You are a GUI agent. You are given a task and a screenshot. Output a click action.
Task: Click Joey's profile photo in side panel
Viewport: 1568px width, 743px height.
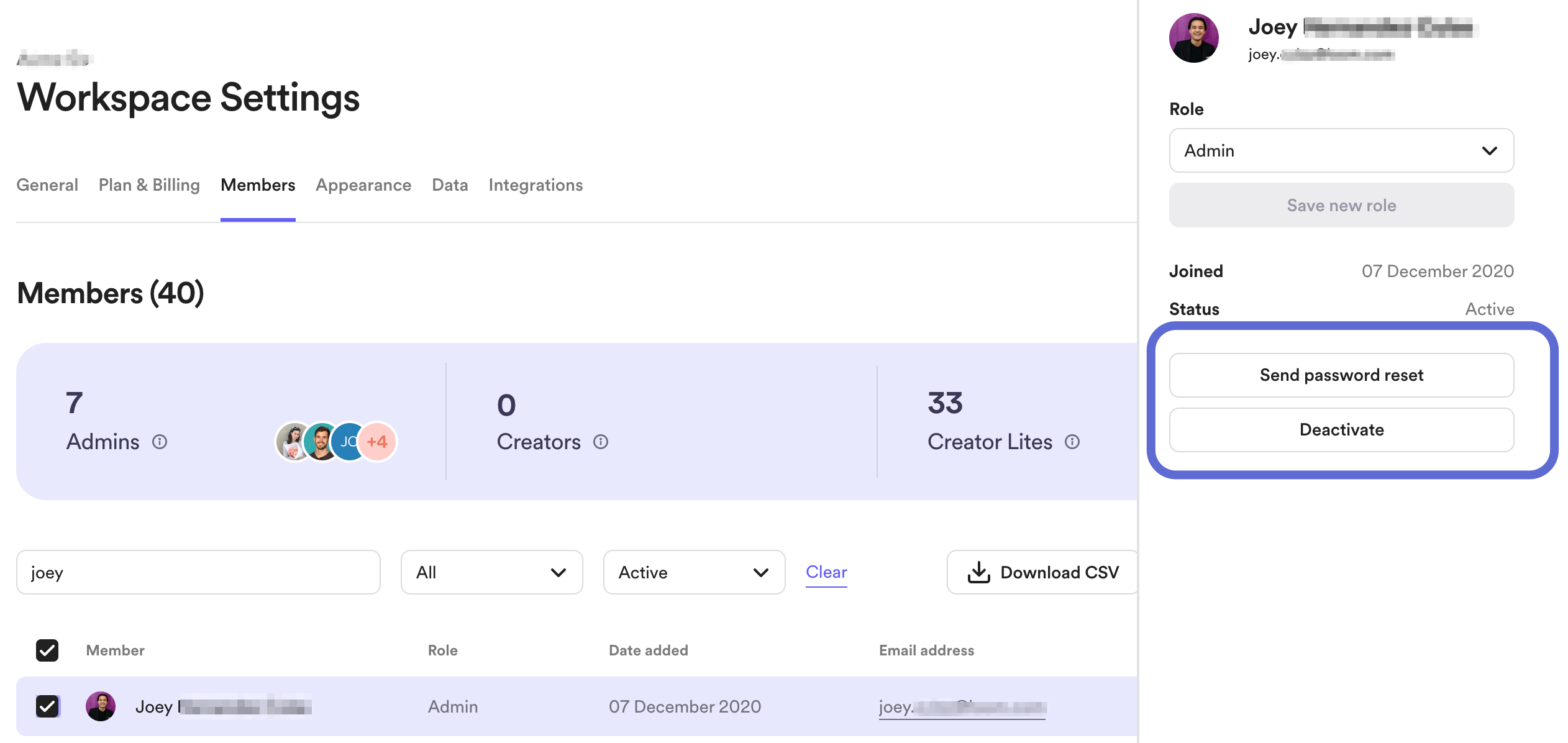[x=1193, y=38]
